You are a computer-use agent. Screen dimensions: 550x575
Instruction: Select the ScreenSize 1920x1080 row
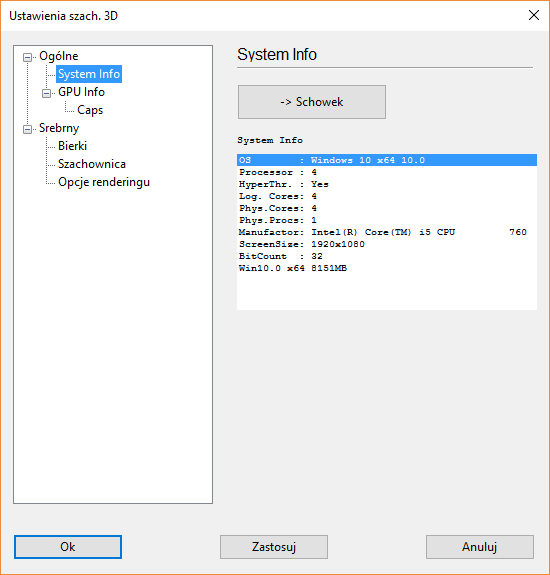click(x=387, y=244)
